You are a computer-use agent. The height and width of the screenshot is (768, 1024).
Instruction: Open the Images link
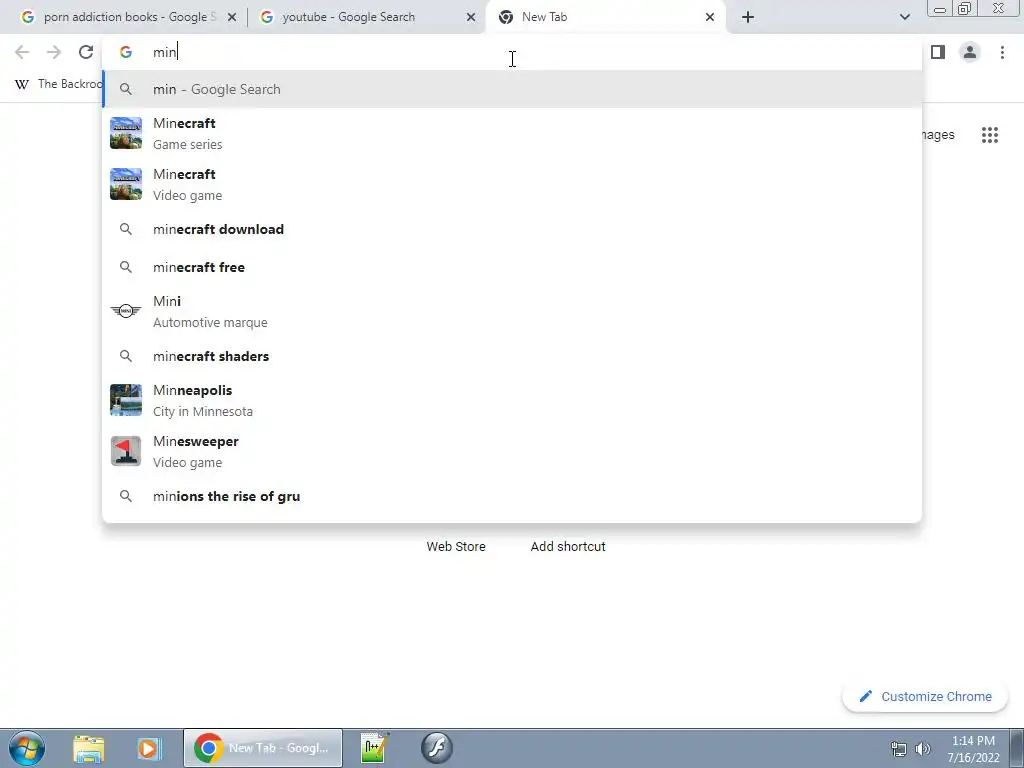pyautogui.click(x=939, y=135)
